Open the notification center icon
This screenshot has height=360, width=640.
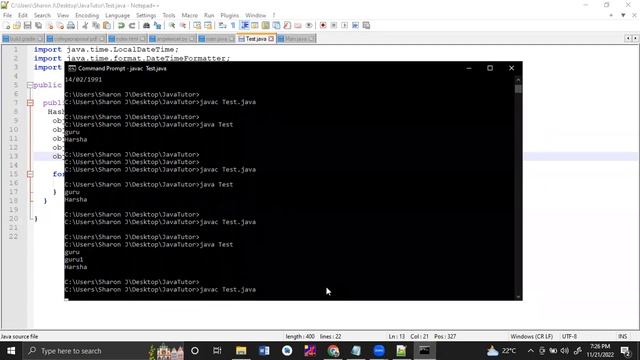tap(626, 351)
